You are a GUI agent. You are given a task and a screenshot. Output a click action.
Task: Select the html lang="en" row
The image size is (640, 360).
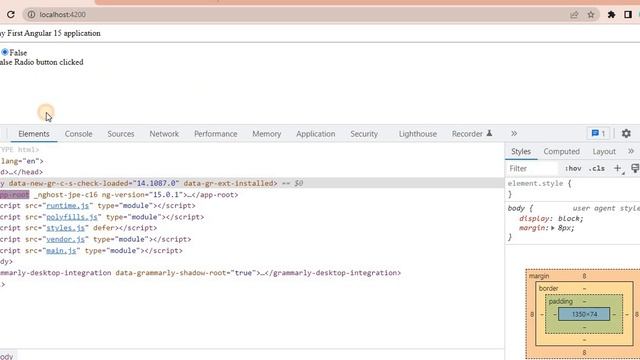coord(252,161)
